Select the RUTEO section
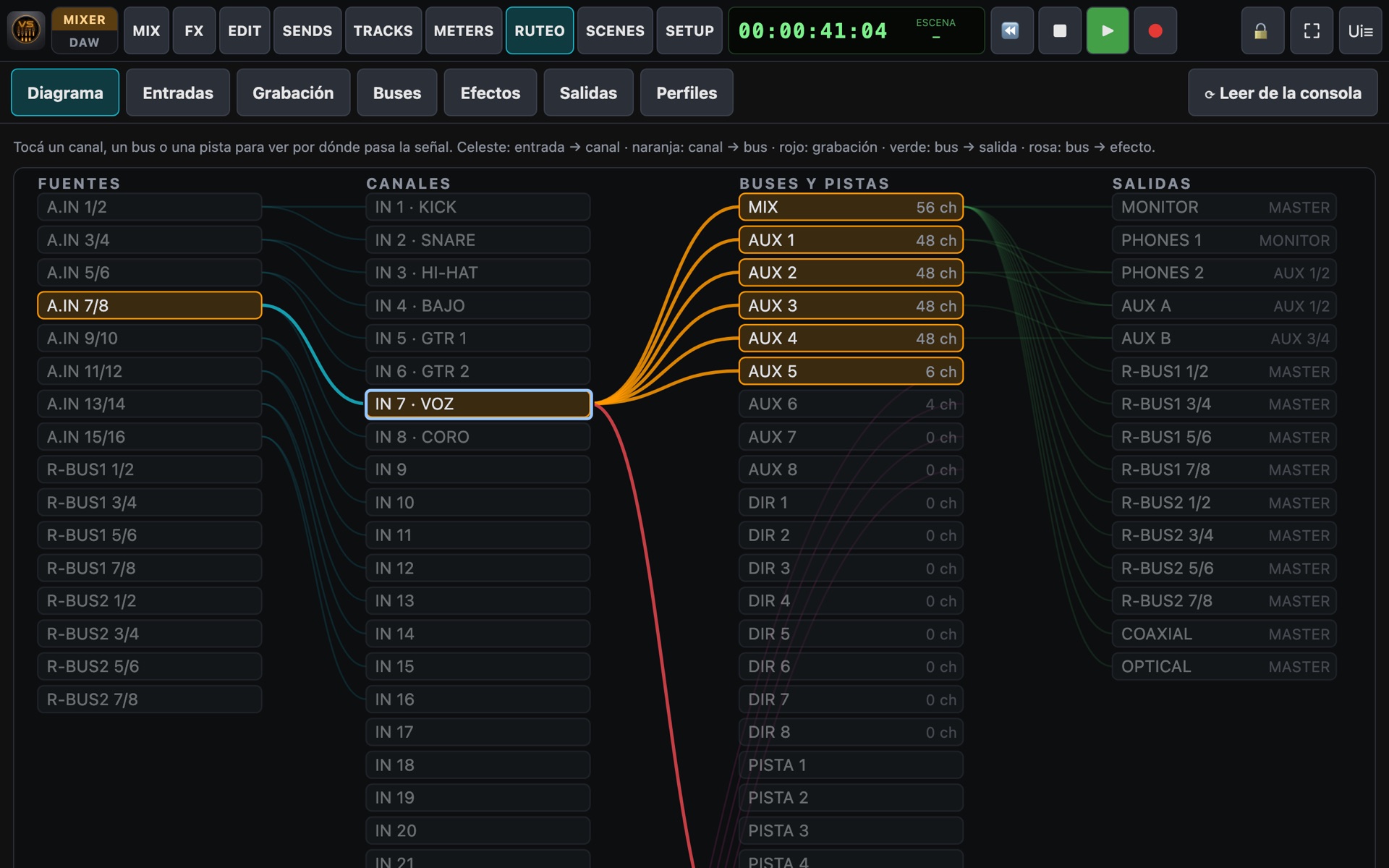 (x=540, y=30)
